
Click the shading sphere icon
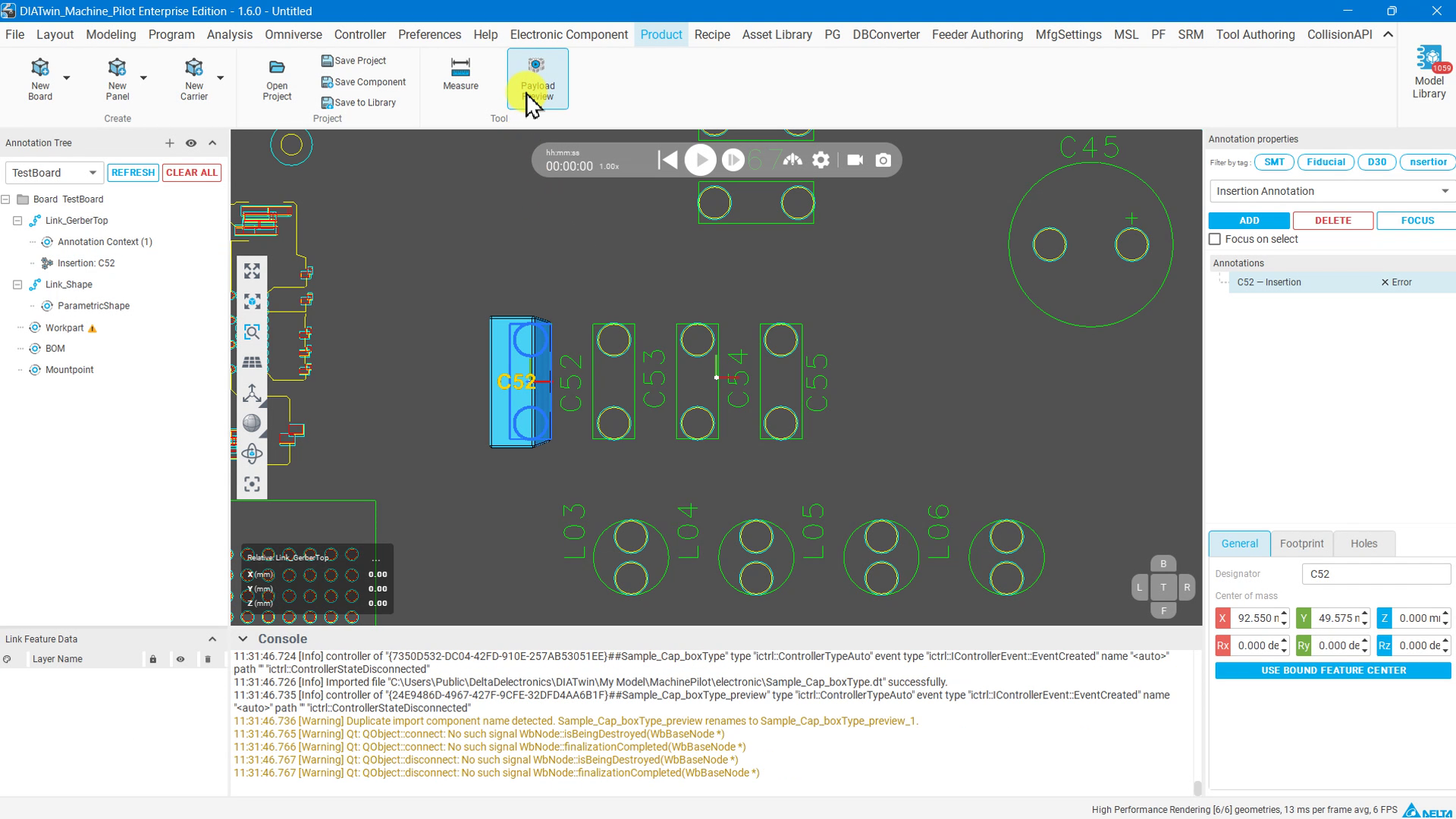(252, 423)
